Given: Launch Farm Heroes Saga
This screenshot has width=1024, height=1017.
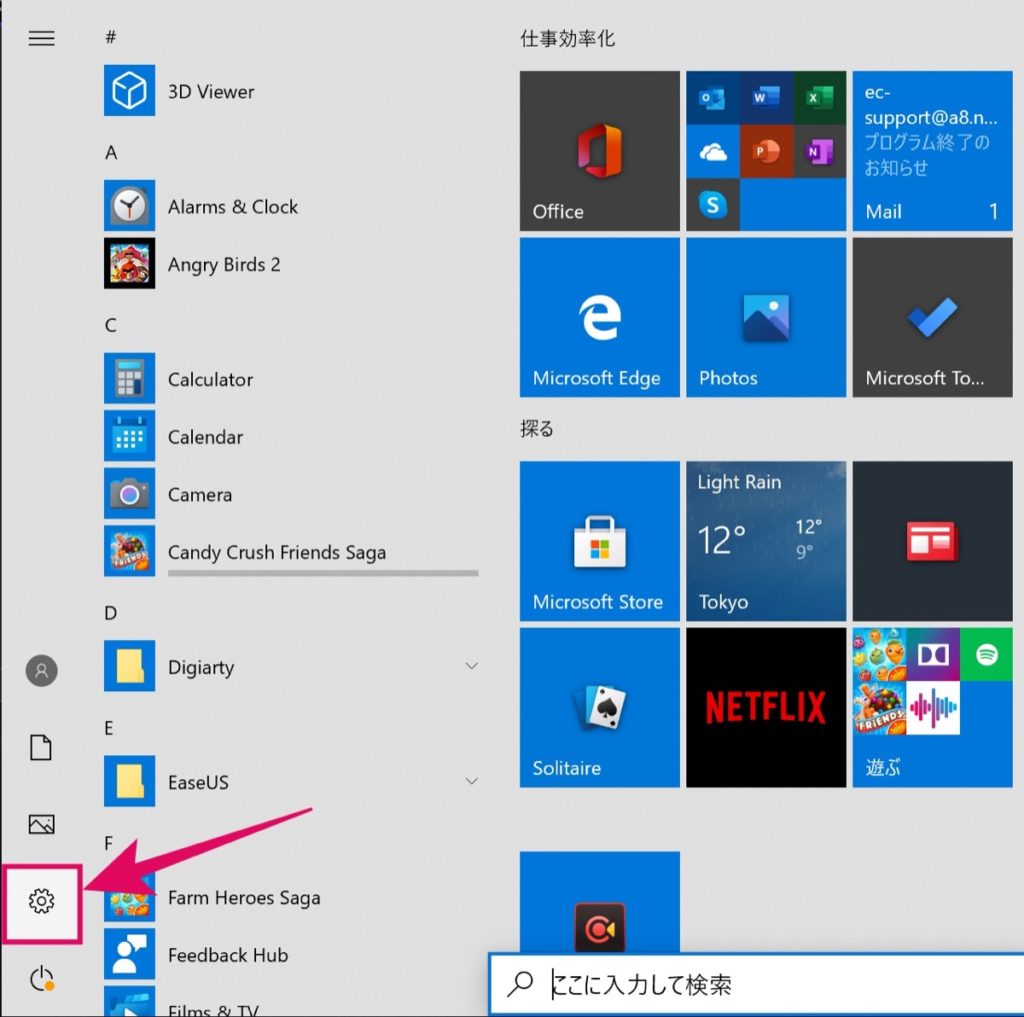Looking at the screenshot, I should pyautogui.click(x=291, y=896).
